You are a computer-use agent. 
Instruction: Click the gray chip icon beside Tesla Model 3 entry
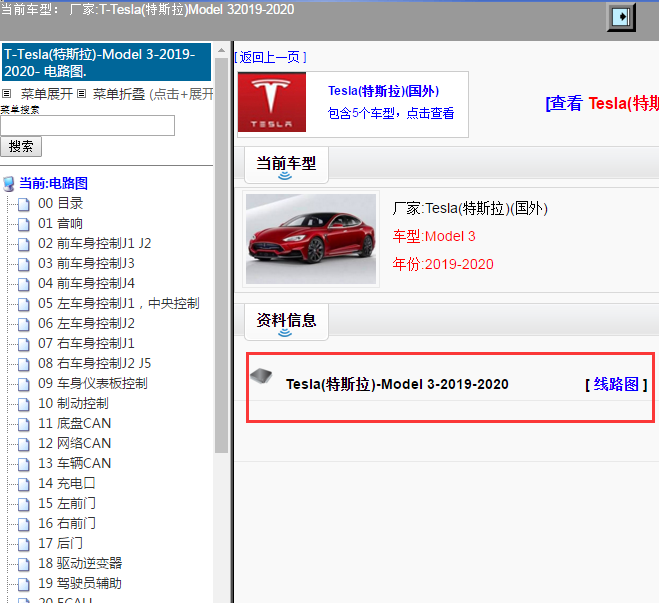261,376
